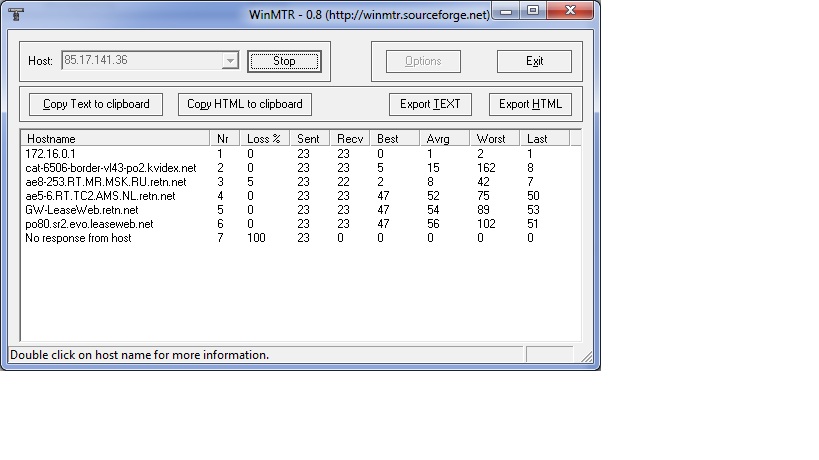
Task: Select the GW-LeaseWeb.retn.net row
Action: (x=300, y=210)
